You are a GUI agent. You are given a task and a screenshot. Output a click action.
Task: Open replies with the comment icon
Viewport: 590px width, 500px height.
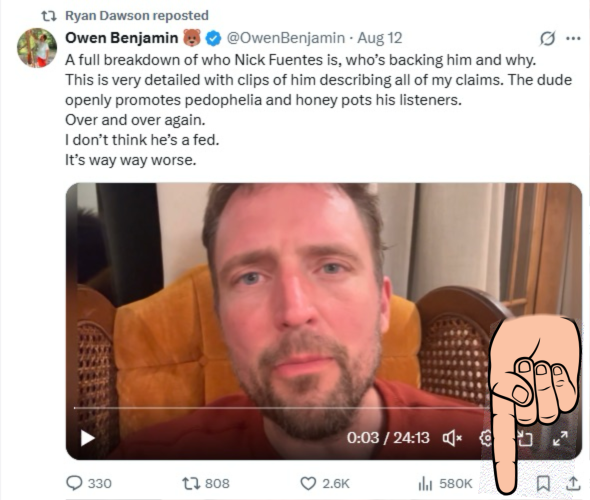pos(74,483)
